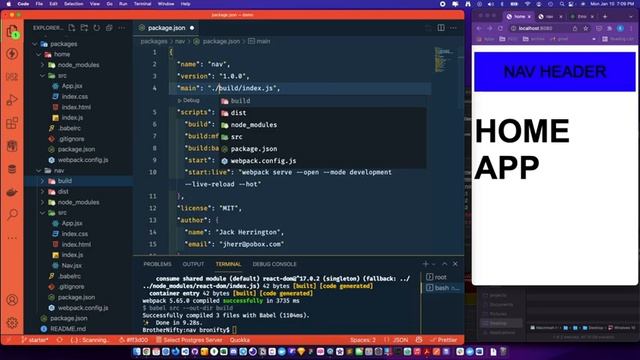Image resolution: width=640 pixels, height=360 pixels.
Task: Open editor more actions ellipsis
Action: tap(453, 28)
